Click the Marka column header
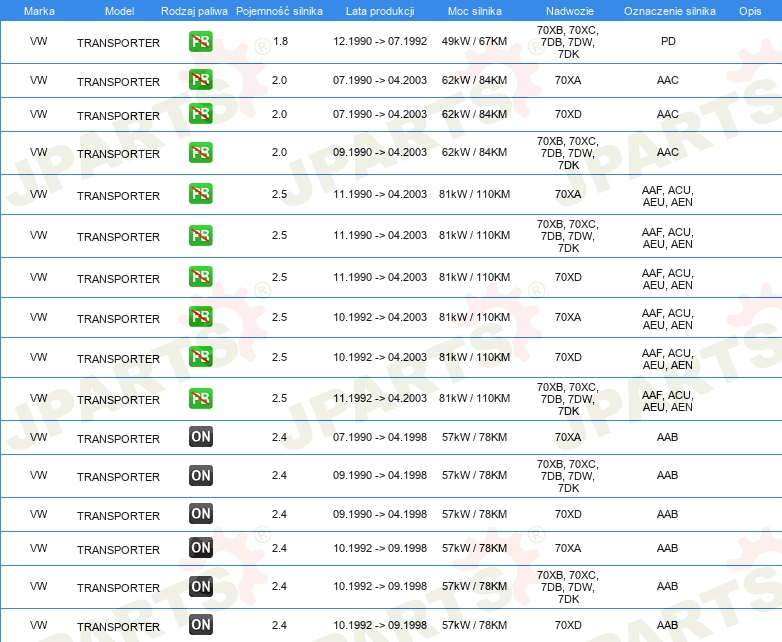This screenshot has height=642, width=782. (x=39, y=11)
